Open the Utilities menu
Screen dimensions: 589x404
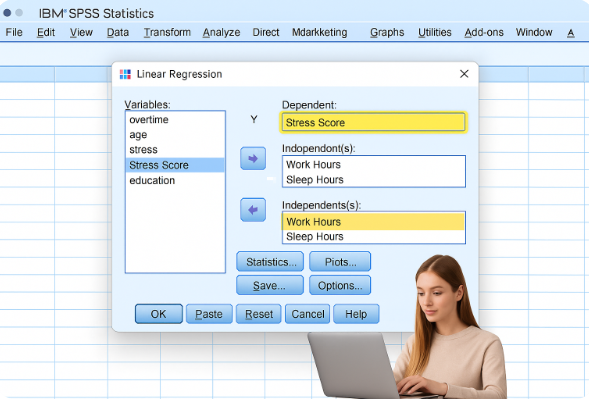(435, 32)
